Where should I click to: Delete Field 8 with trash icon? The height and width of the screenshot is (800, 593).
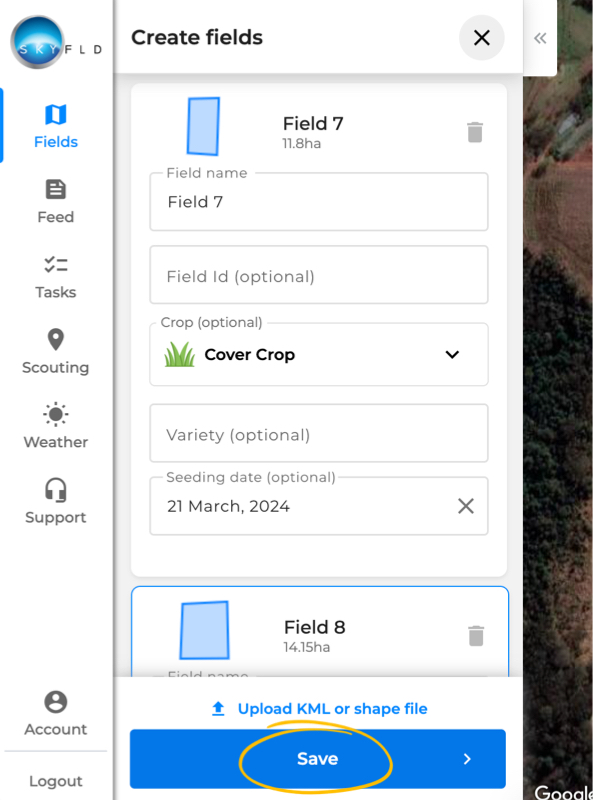[x=476, y=636]
